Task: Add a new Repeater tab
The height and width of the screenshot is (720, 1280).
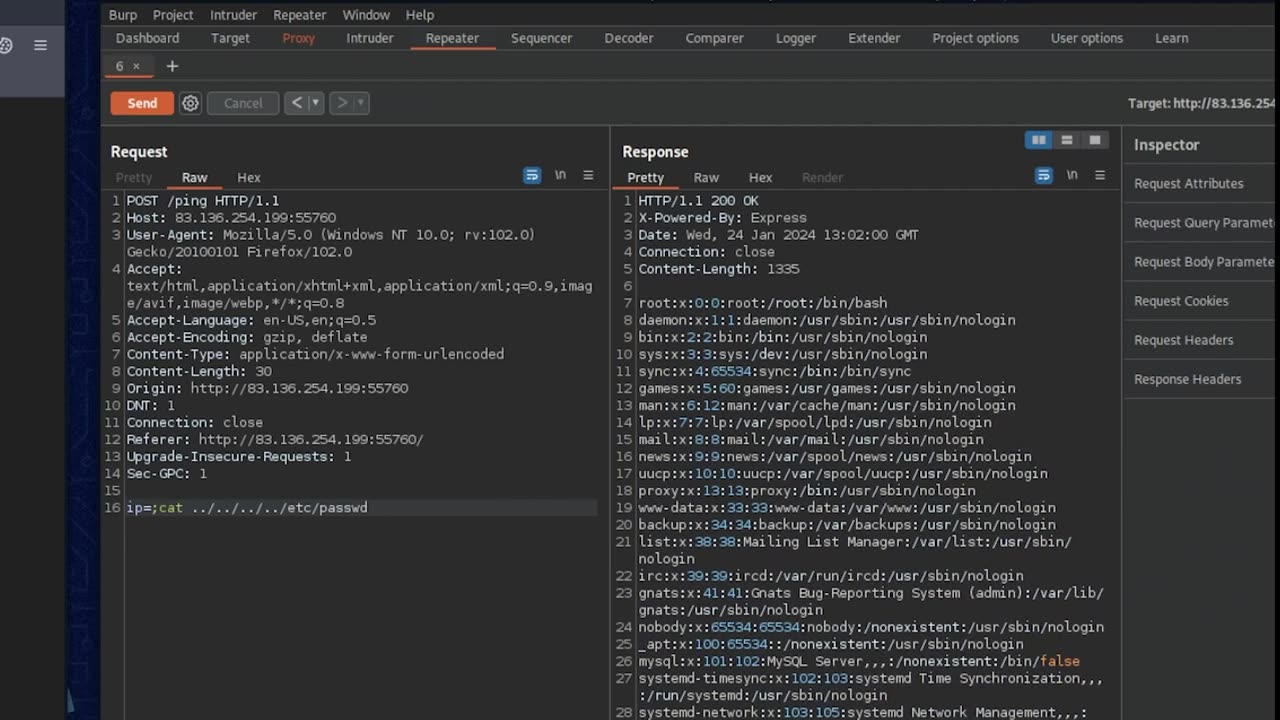Action: (172, 66)
